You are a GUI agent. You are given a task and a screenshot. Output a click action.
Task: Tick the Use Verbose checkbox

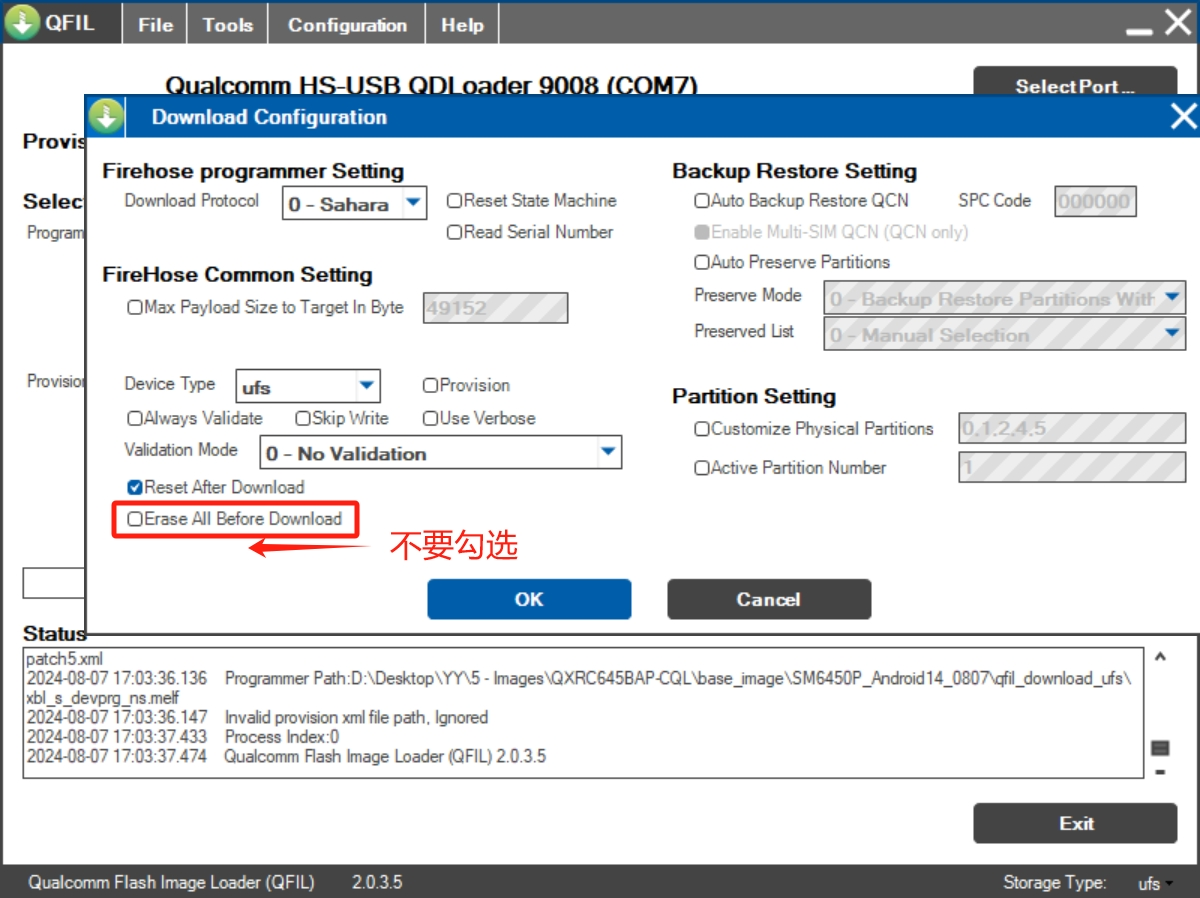pyautogui.click(x=431, y=419)
